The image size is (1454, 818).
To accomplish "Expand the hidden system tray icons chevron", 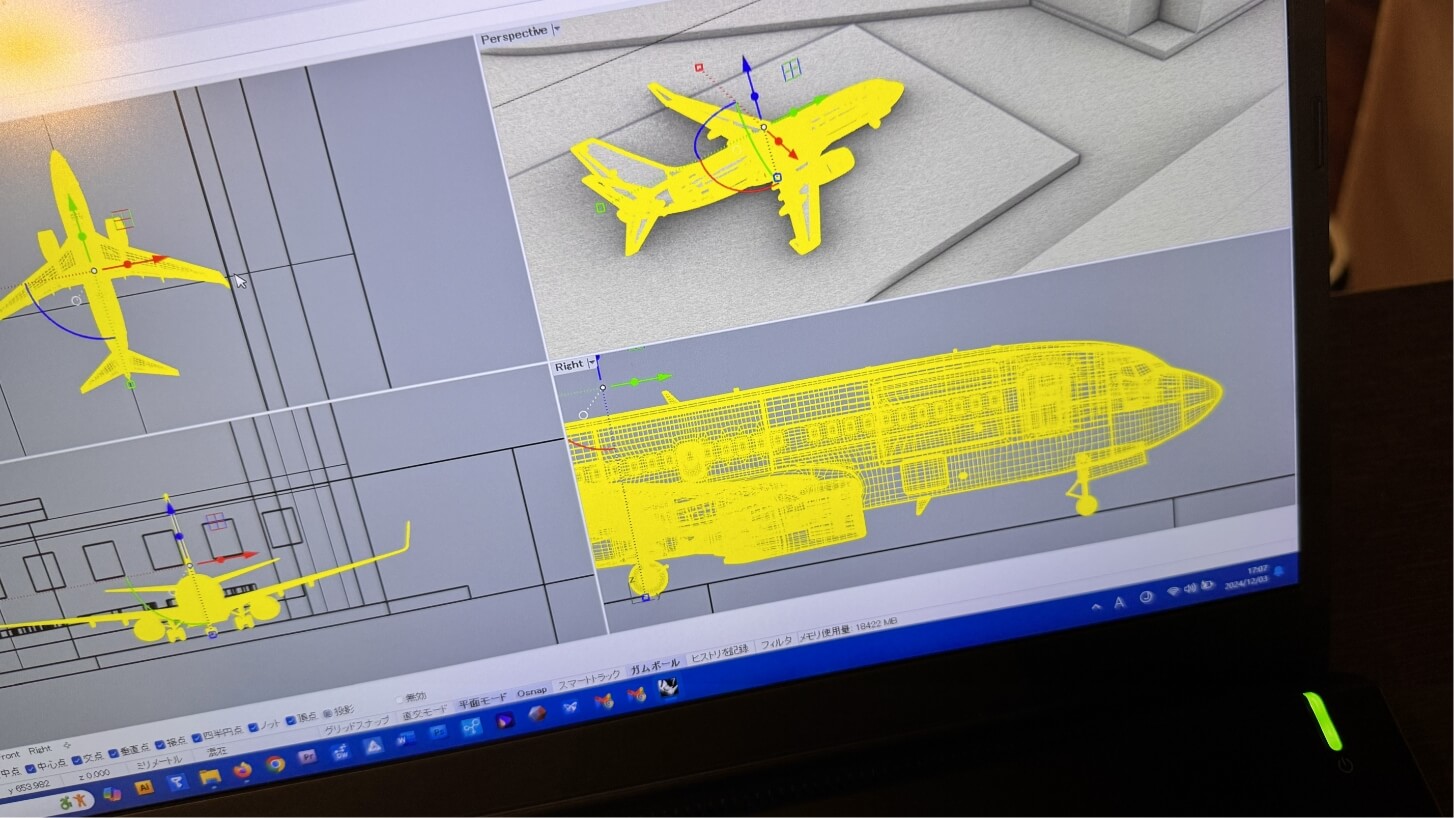I will 1097,604.
